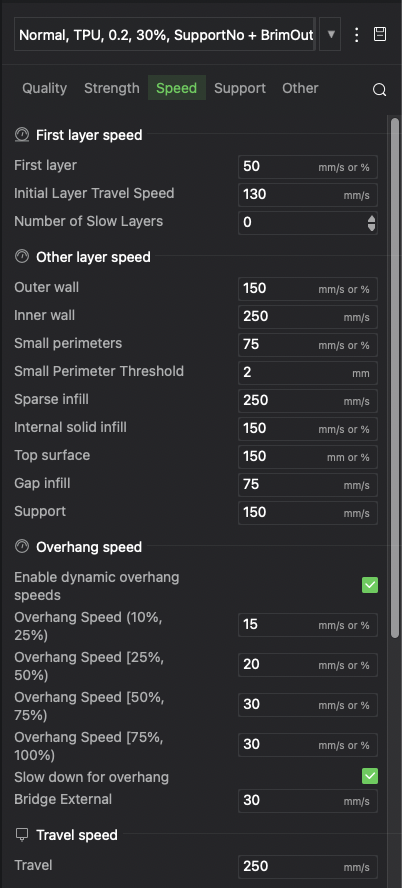Uncheck Slow down for overhang
Viewport: 402px width, 888px height.
click(370, 776)
